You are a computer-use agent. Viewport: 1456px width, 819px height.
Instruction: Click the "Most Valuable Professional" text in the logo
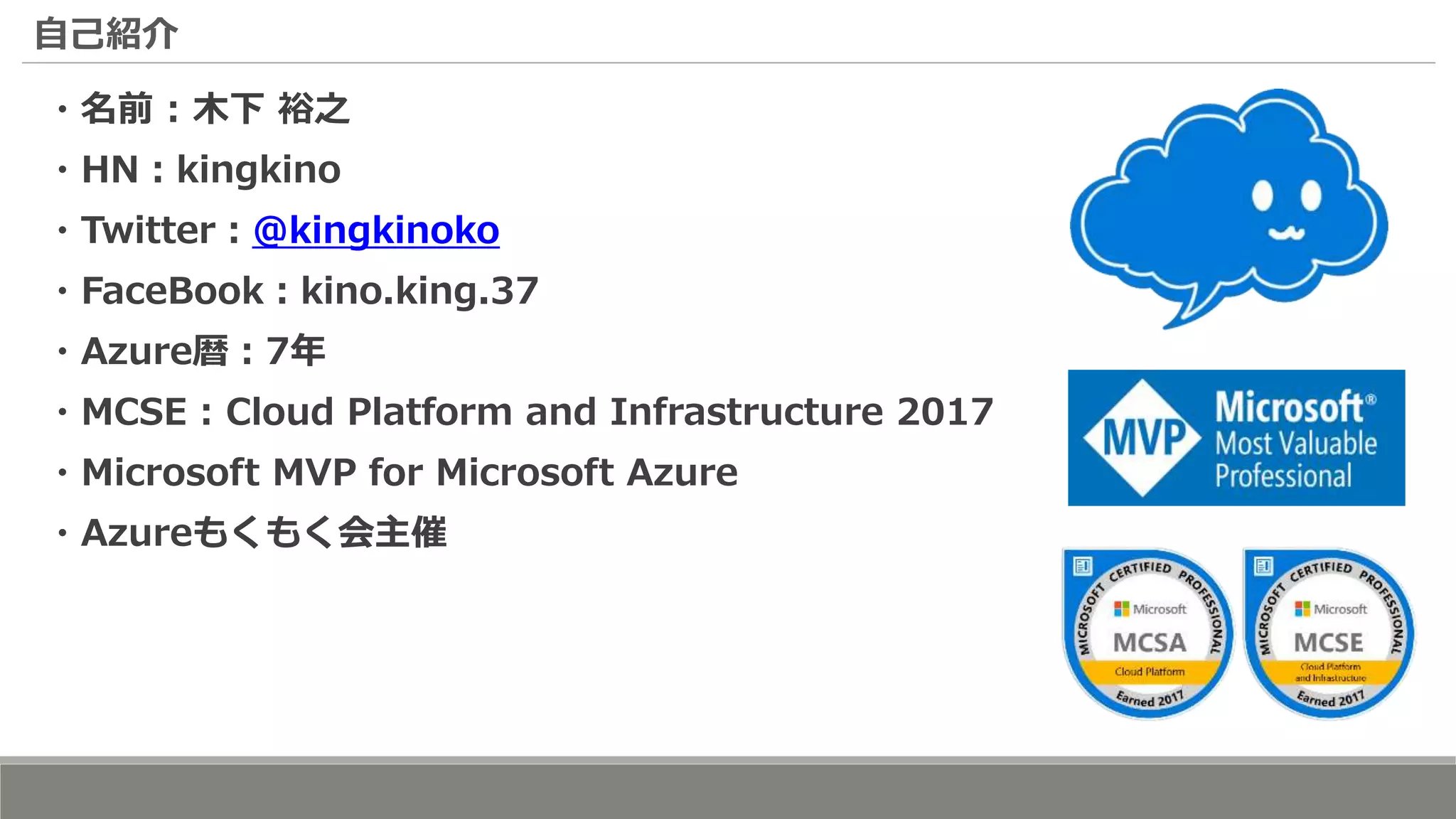(x=1295, y=459)
